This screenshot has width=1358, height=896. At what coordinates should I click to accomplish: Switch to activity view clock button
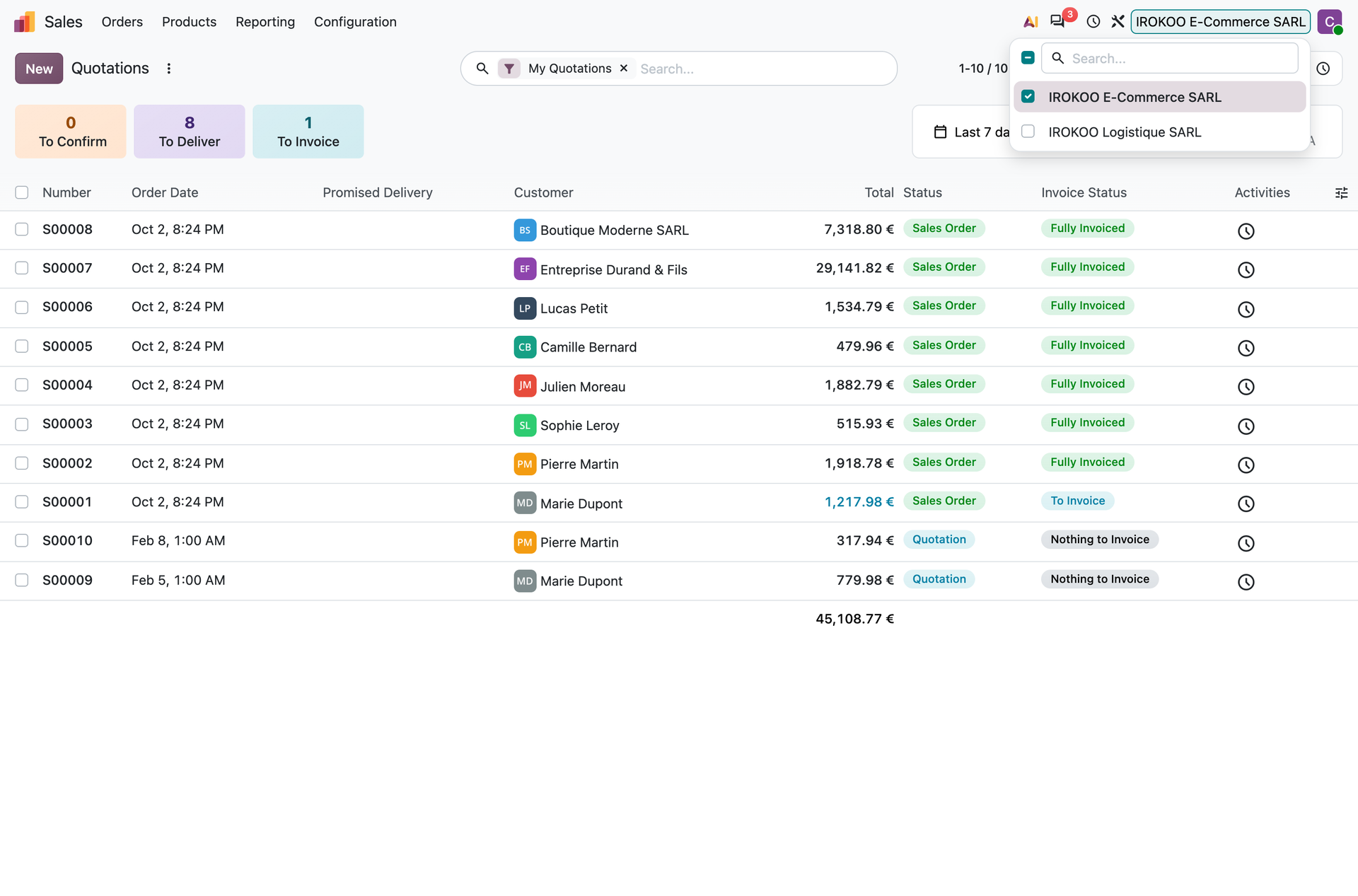(x=1323, y=69)
